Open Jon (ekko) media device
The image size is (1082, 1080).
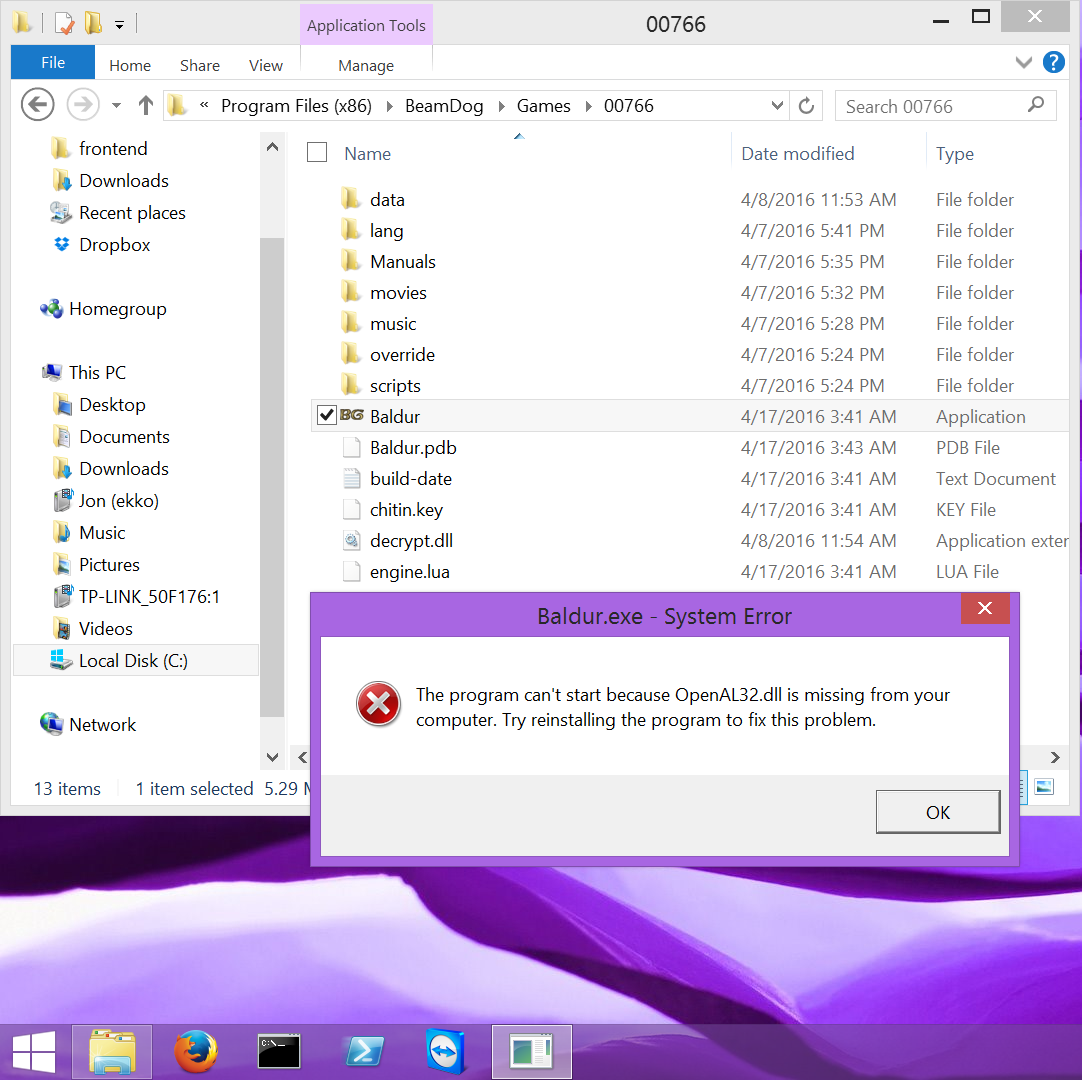tap(118, 500)
